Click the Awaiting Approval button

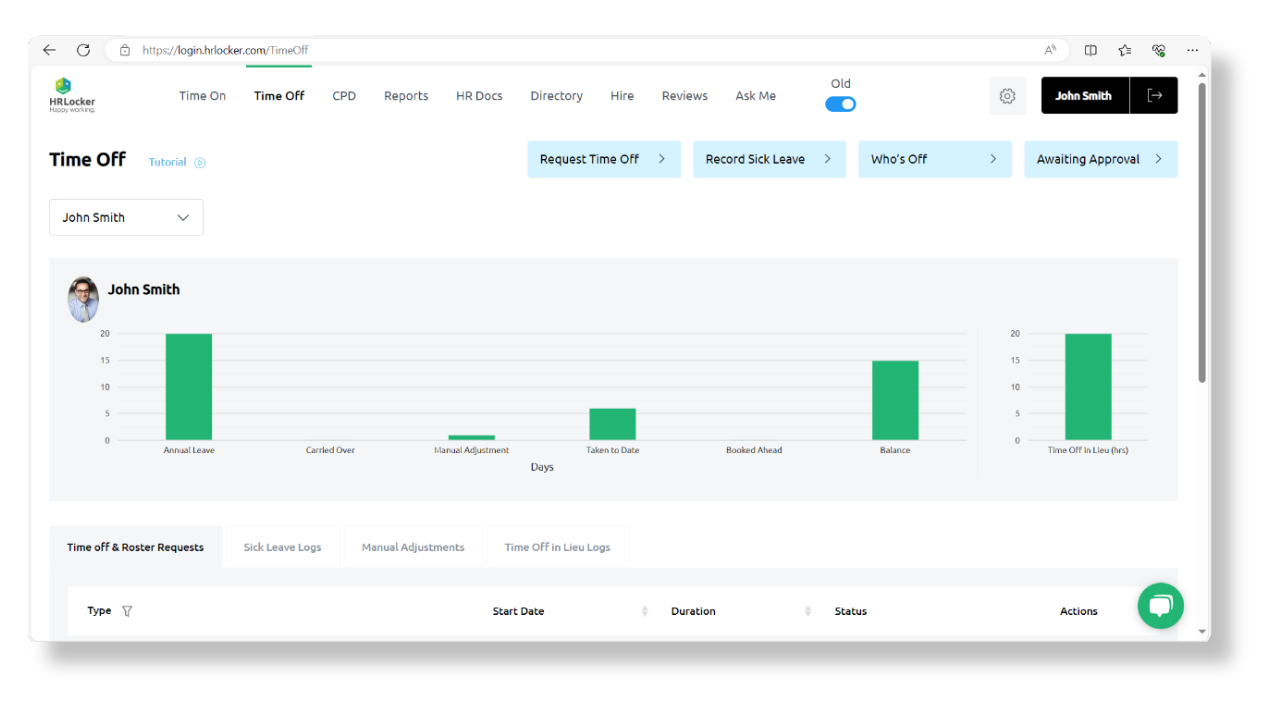(x=1100, y=158)
